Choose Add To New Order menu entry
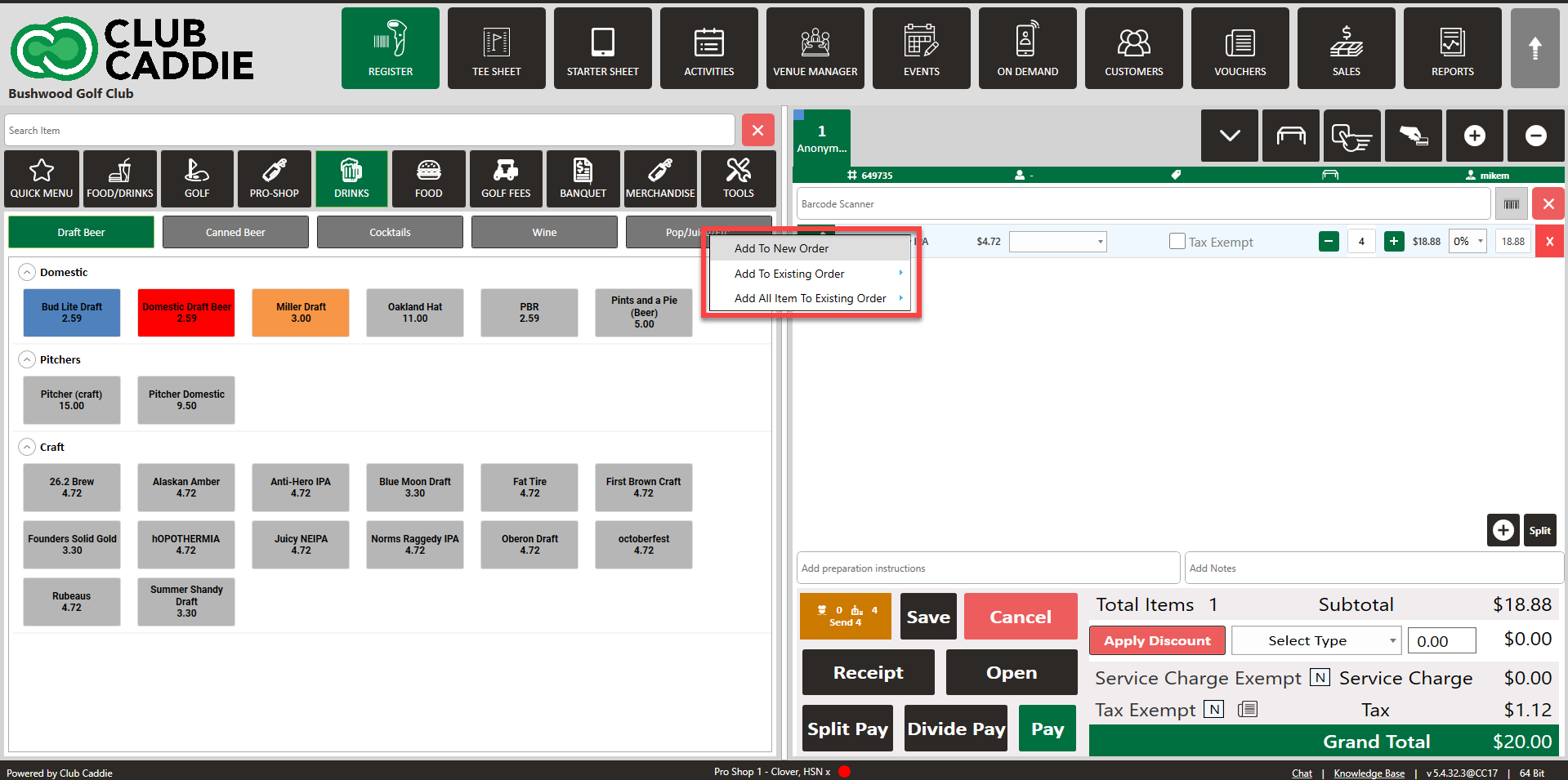Image resolution: width=1568 pixels, height=780 pixels. click(781, 248)
